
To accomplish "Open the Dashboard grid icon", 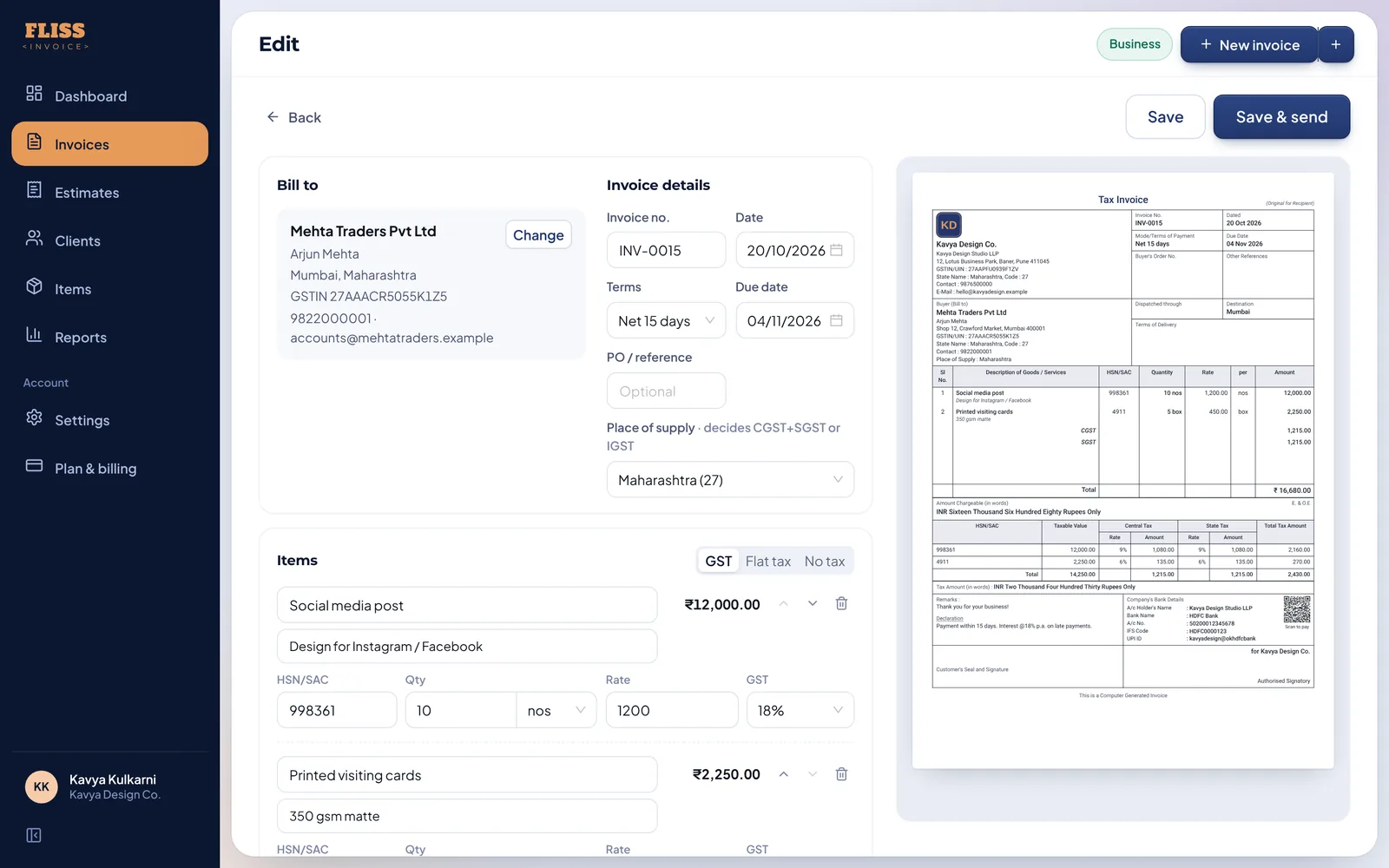I will coord(34,94).
